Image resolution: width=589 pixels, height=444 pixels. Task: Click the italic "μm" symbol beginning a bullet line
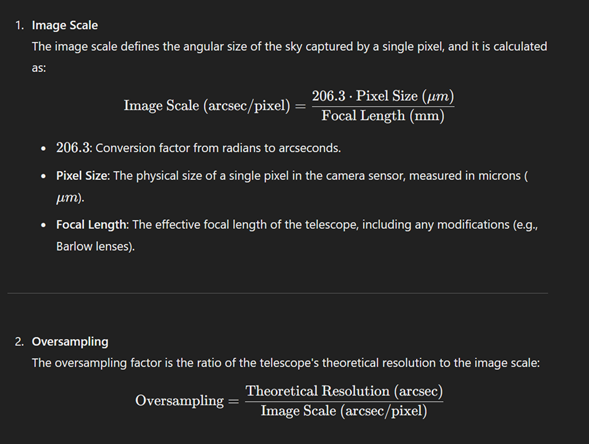tap(67, 198)
